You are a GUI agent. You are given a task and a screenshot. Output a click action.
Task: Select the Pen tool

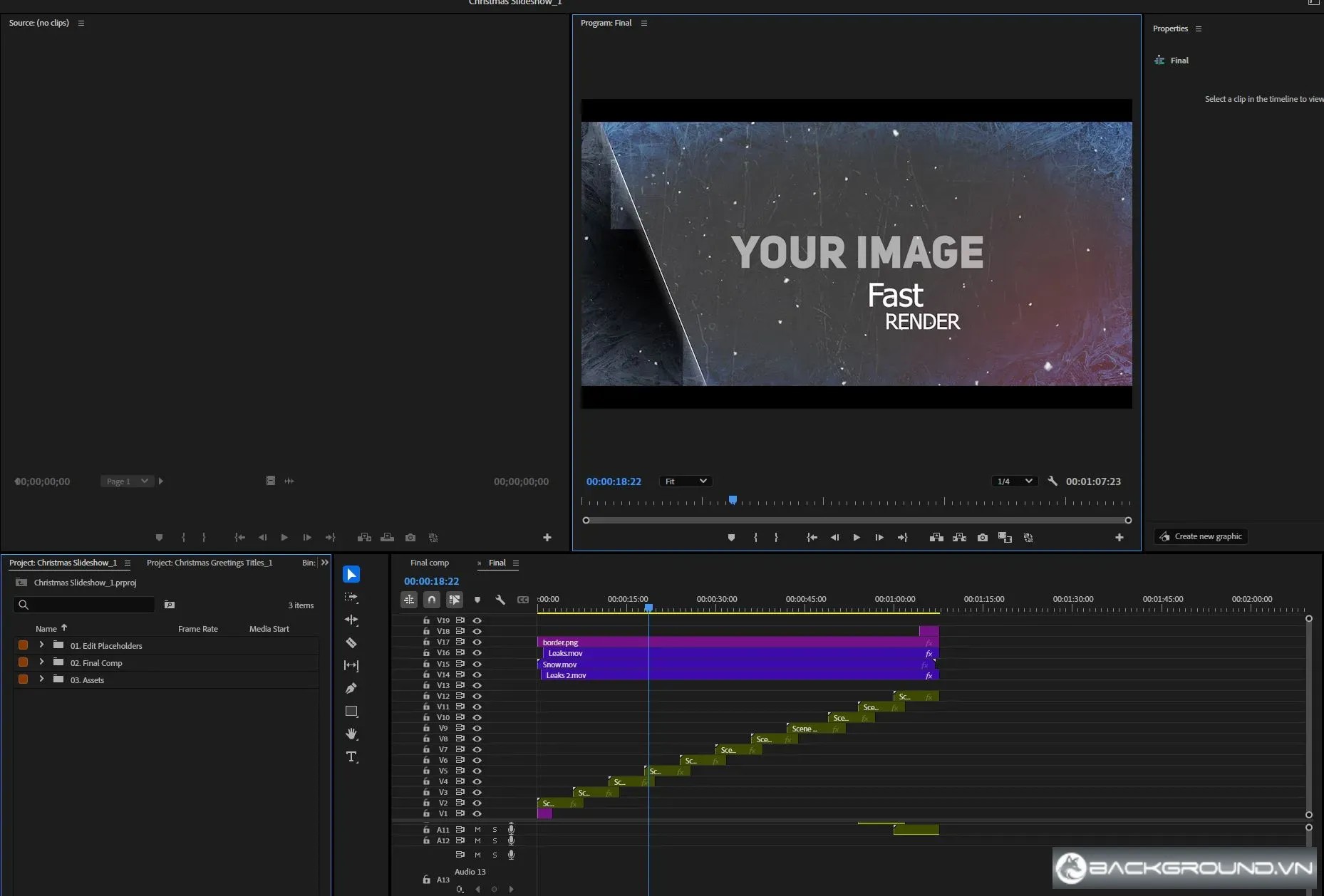[x=351, y=688]
